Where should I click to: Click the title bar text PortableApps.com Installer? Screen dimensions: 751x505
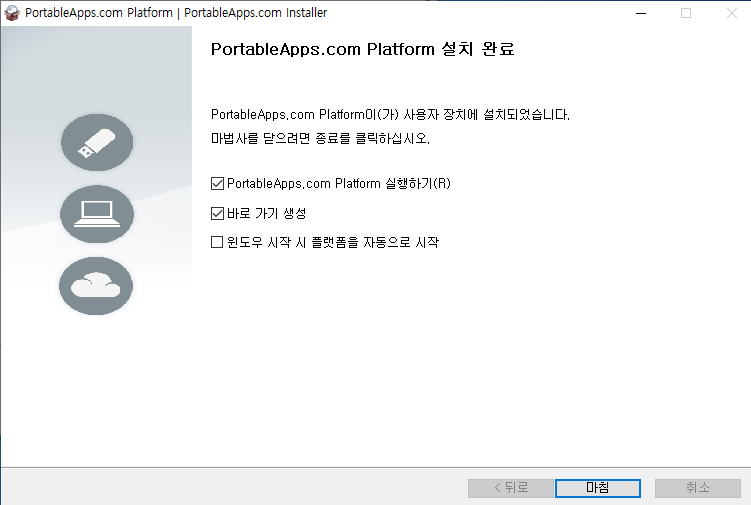pos(255,13)
